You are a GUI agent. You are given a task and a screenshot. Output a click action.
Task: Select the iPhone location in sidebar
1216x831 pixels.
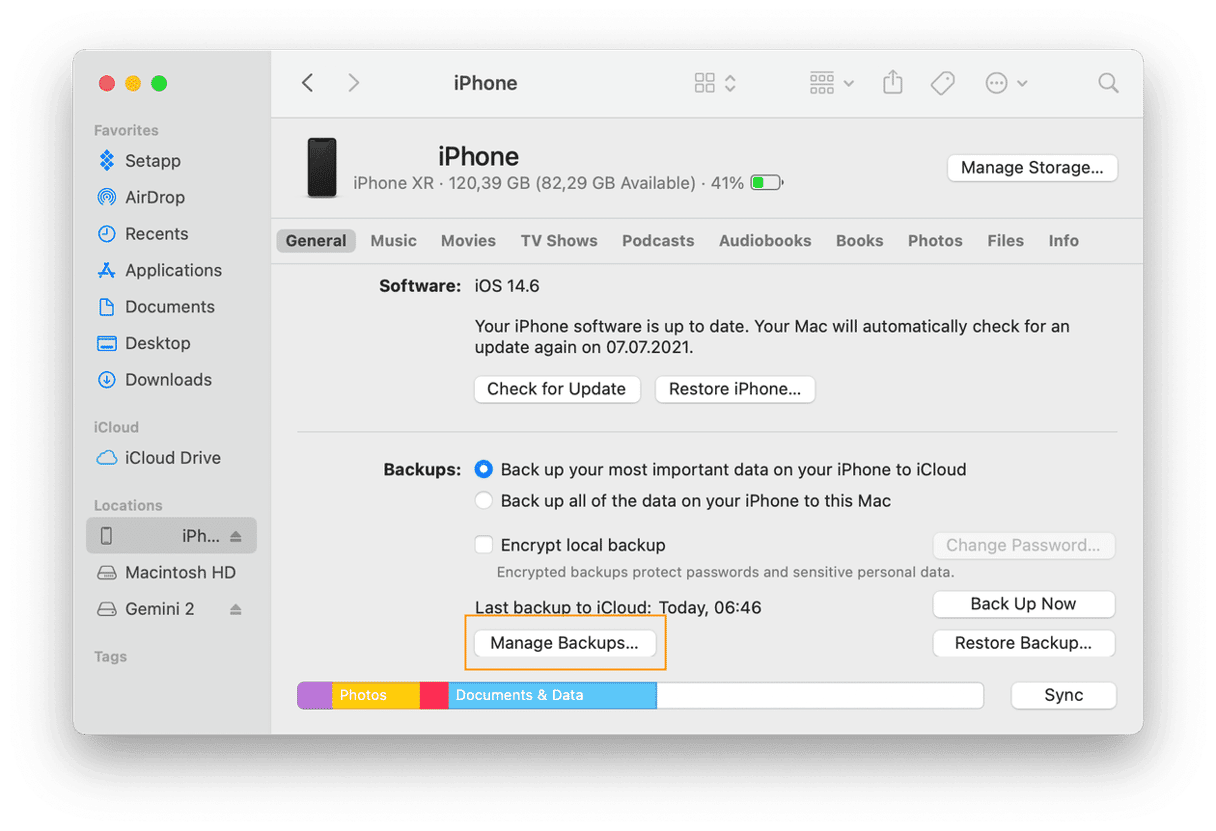click(171, 536)
